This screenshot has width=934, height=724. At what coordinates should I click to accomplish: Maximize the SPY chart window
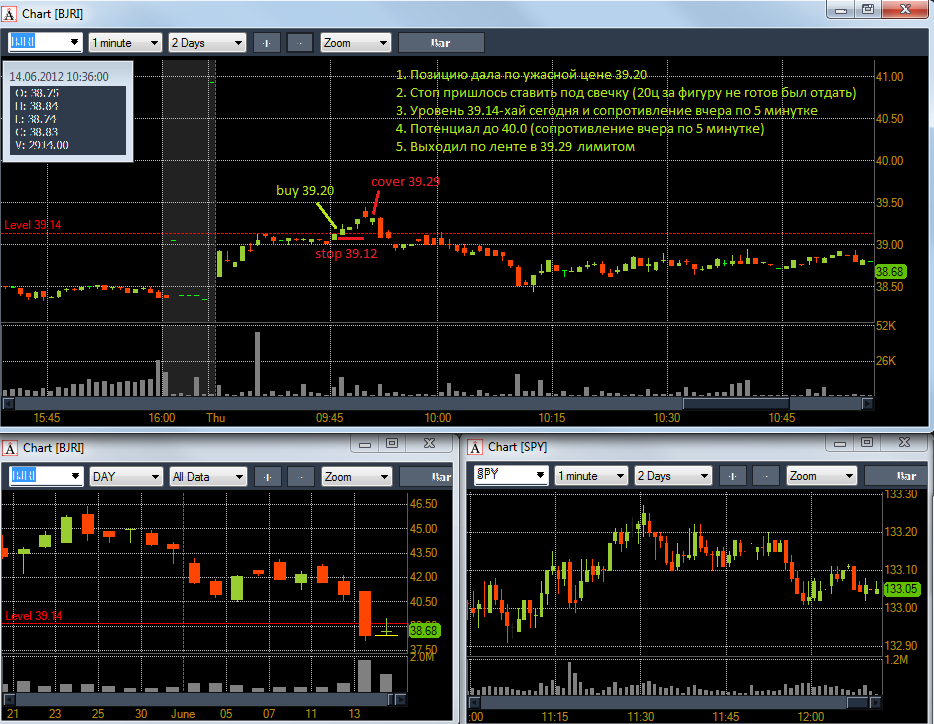point(867,443)
